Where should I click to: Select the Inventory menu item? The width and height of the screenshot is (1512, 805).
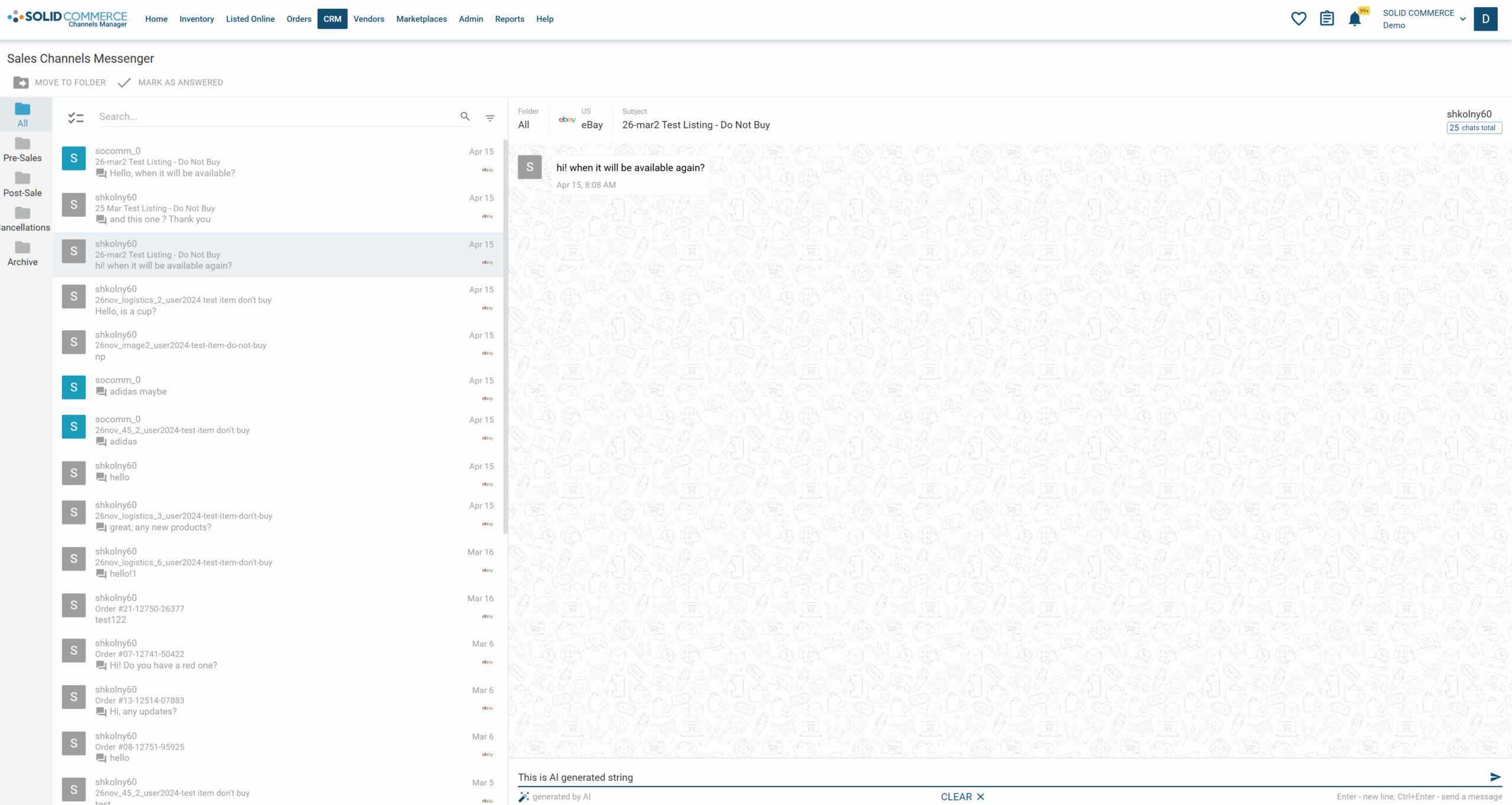pyautogui.click(x=197, y=19)
